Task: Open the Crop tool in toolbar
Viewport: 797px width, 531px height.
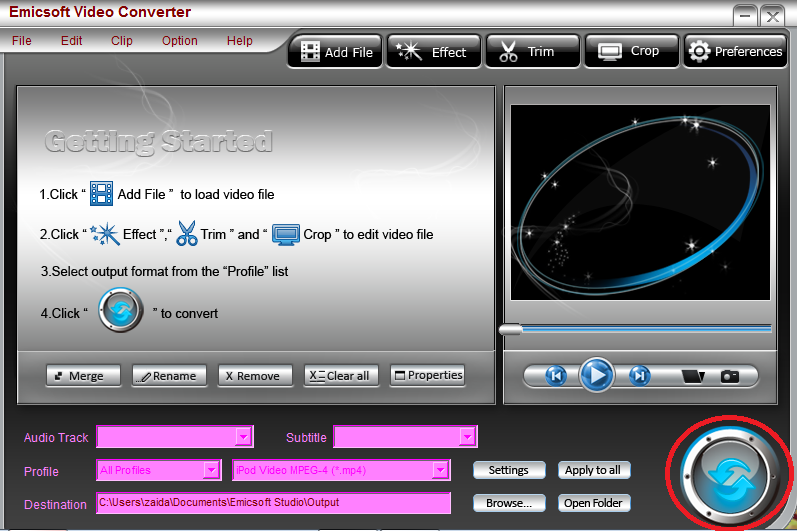Action: coord(632,51)
